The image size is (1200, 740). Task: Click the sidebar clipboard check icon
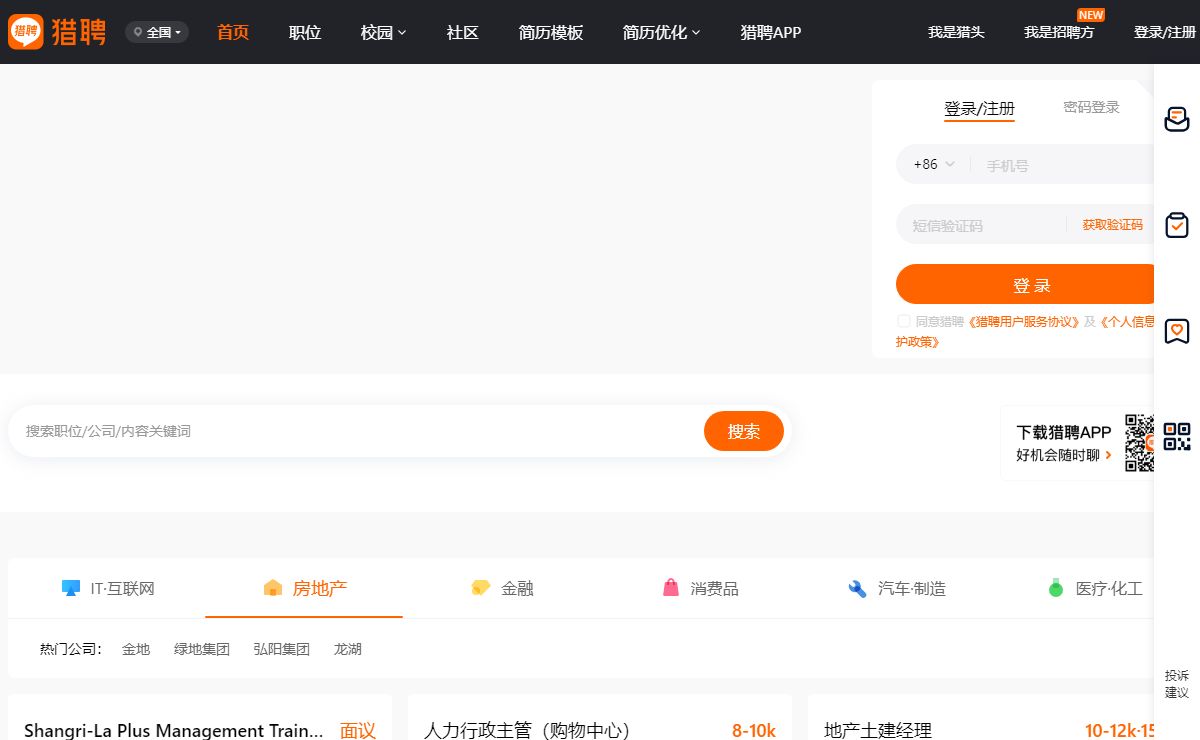(x=1177, y=224)
